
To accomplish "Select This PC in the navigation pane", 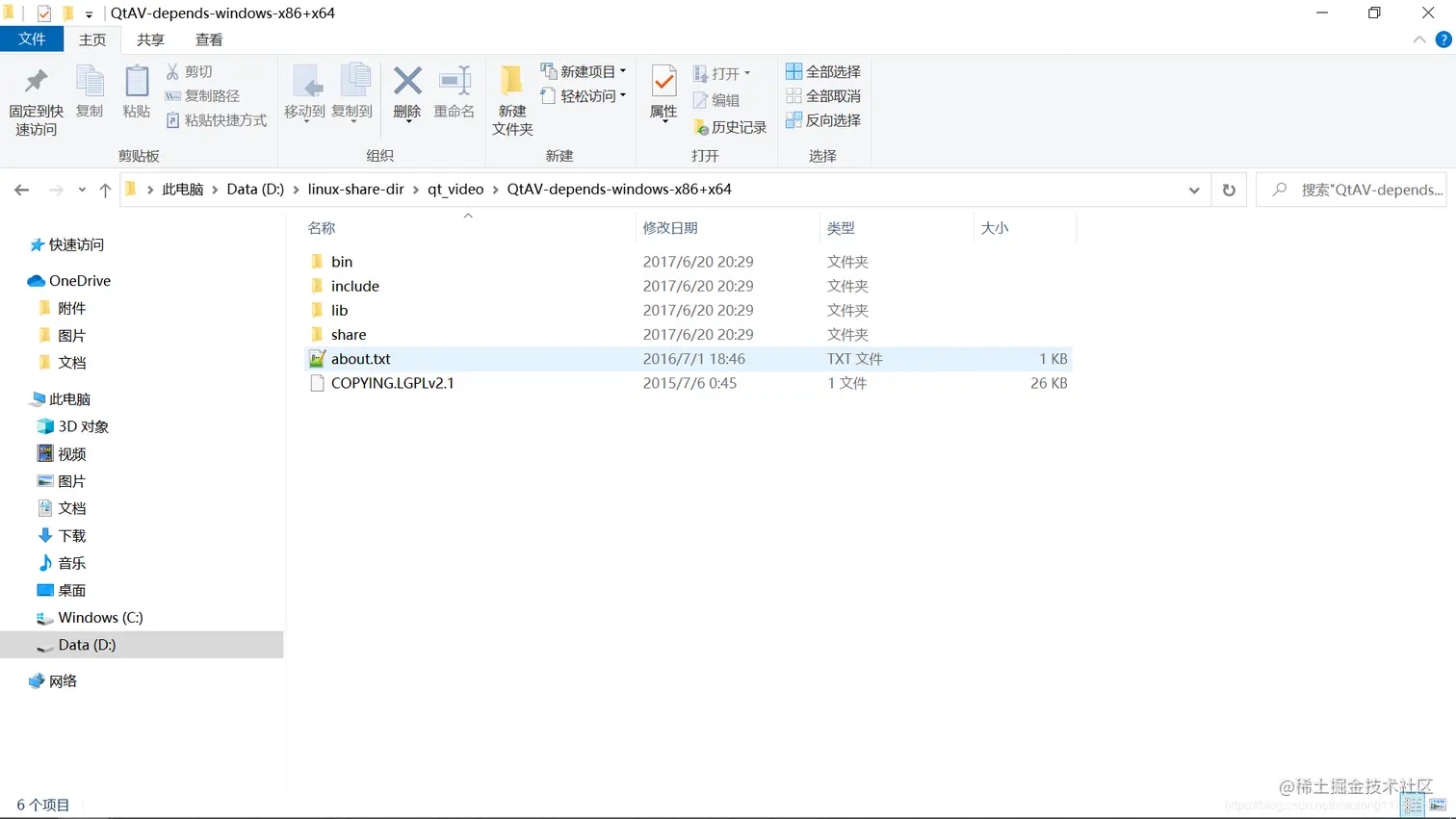I will point(61,398).
